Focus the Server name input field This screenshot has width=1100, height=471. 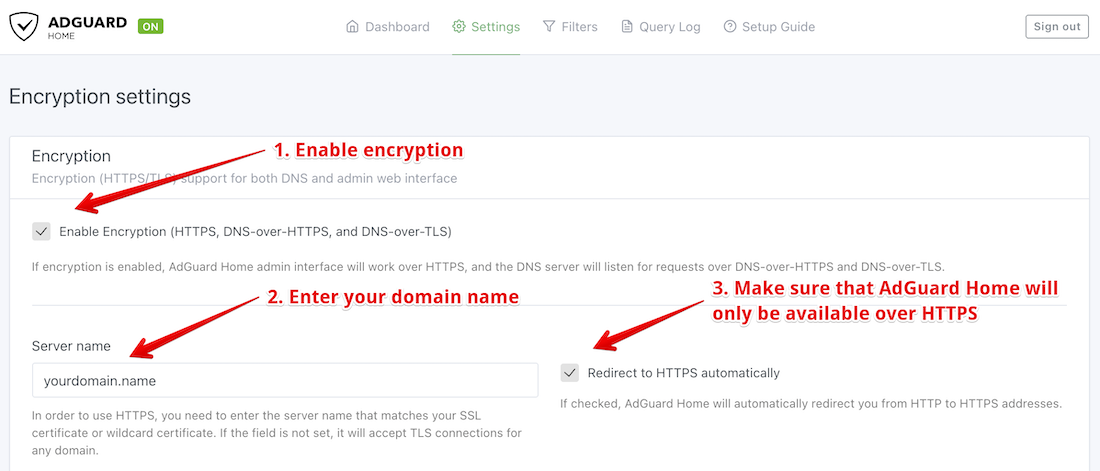click(285, 380)
